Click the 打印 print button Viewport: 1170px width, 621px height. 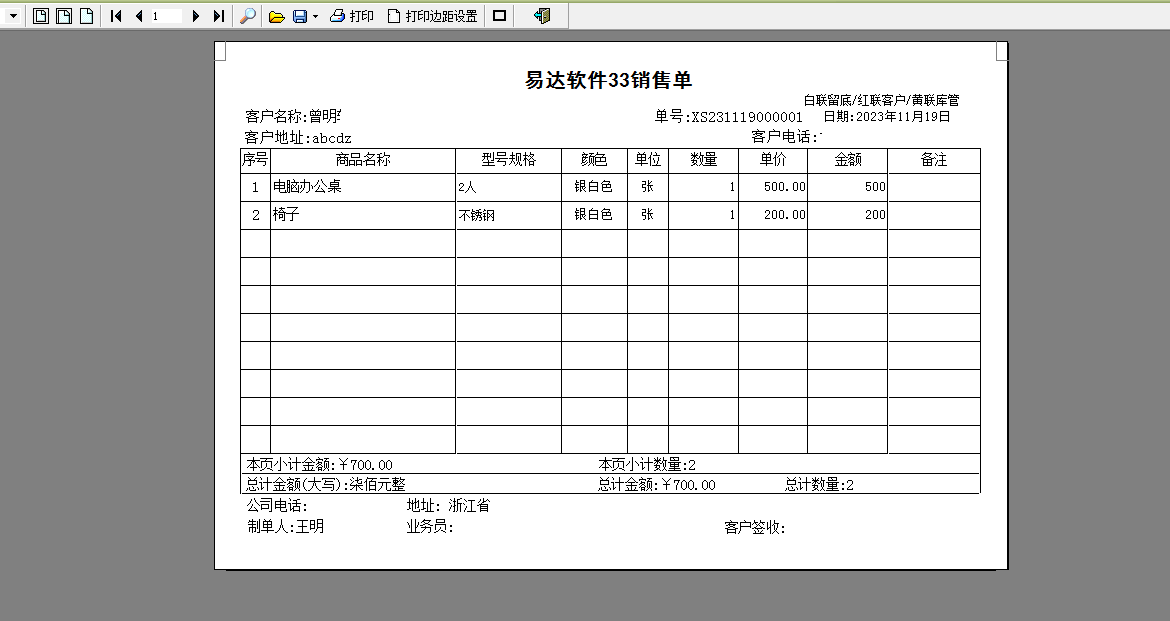(352, 16)
